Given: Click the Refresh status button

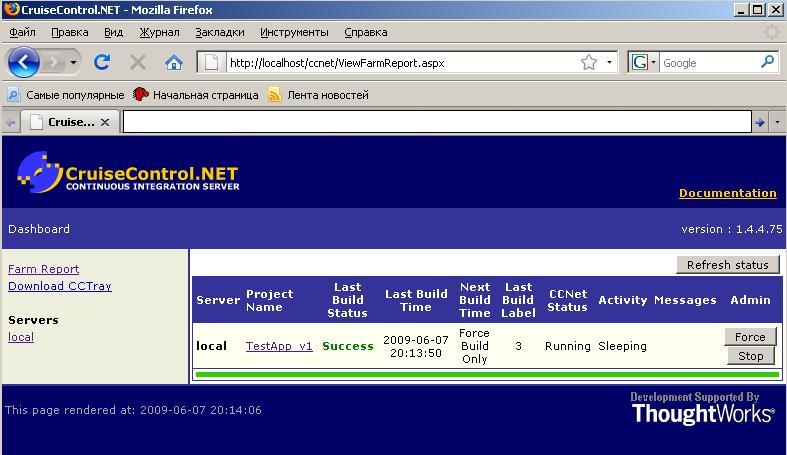Looking at the screenshot, I should coord(728,265).
